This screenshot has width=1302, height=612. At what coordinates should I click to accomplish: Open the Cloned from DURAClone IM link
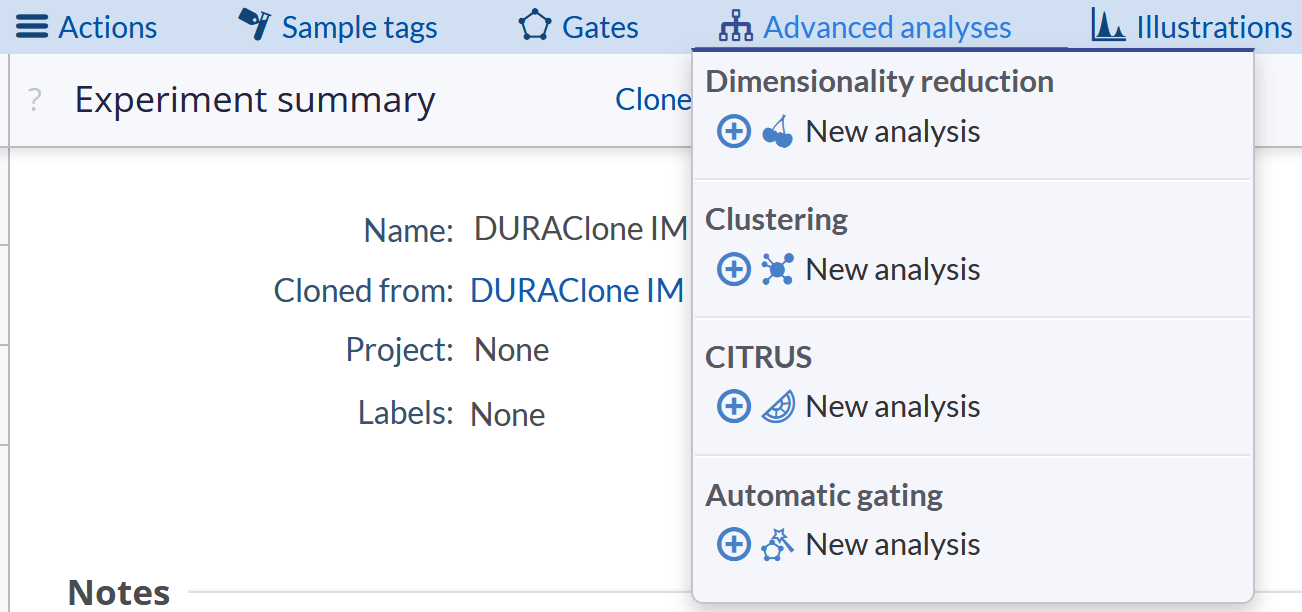click(577, 291)
